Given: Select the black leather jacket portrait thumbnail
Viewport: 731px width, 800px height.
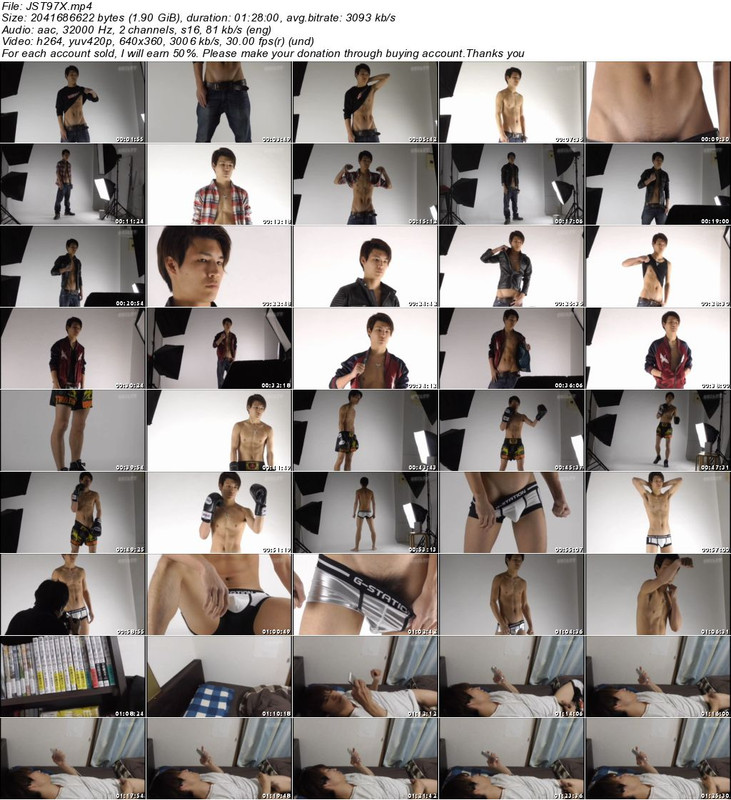Looking at the screenshot, I should [365, 266].
